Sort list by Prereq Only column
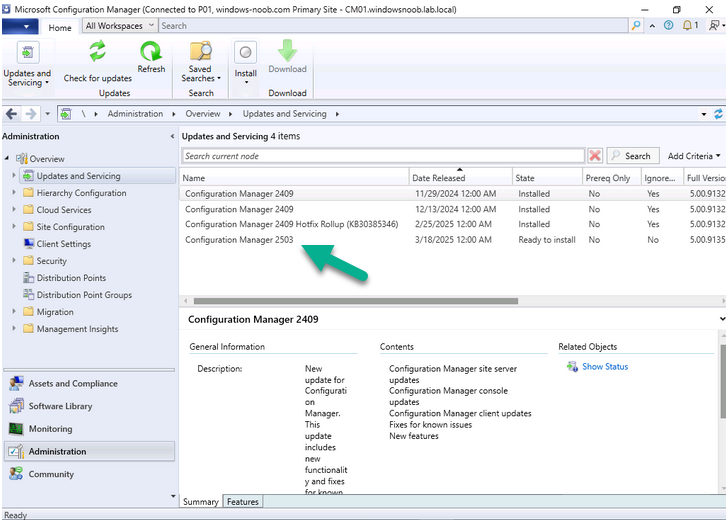The height and width of the screenshot is (520, 726). pos(611,178)
